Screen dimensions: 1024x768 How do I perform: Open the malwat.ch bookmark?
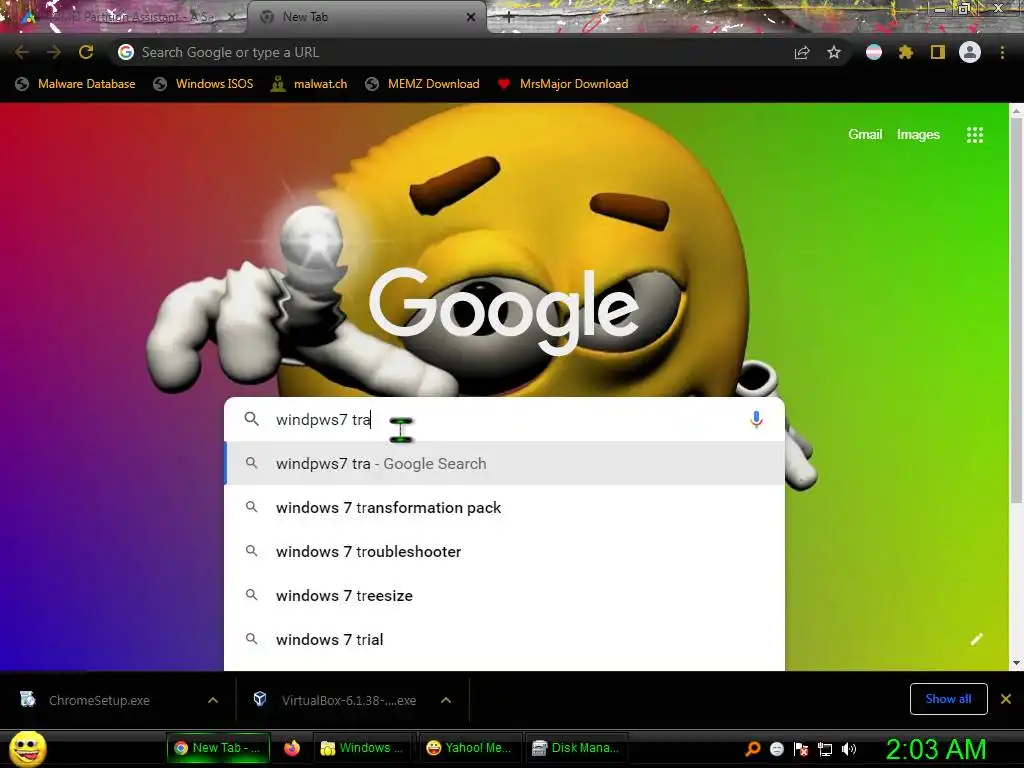click(x=309, y=84)
